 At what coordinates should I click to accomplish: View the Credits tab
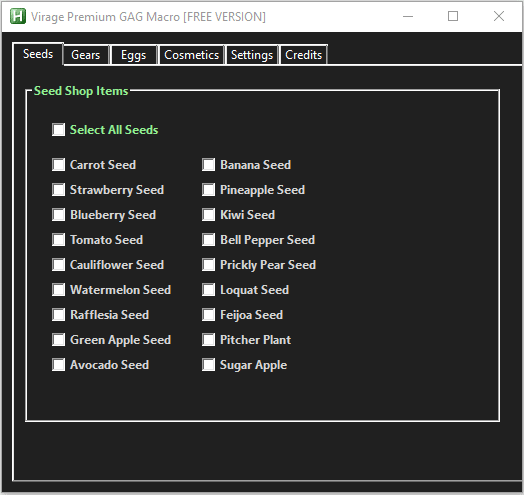pyautogui.click(x=303, y=55)
